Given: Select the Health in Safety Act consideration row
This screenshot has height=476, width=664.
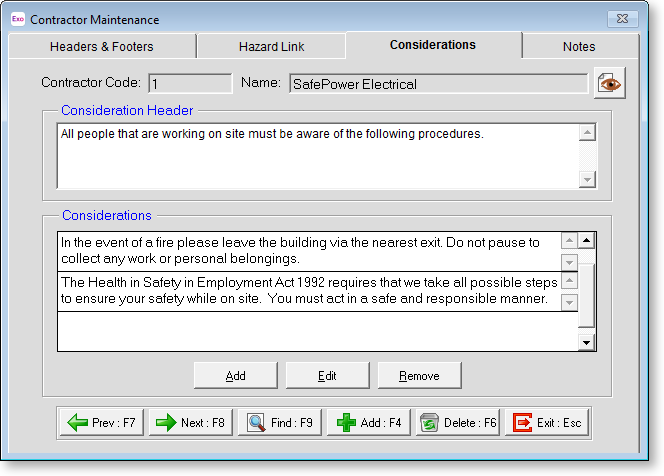Looking at the screenshot, I should tap(309, 291).
